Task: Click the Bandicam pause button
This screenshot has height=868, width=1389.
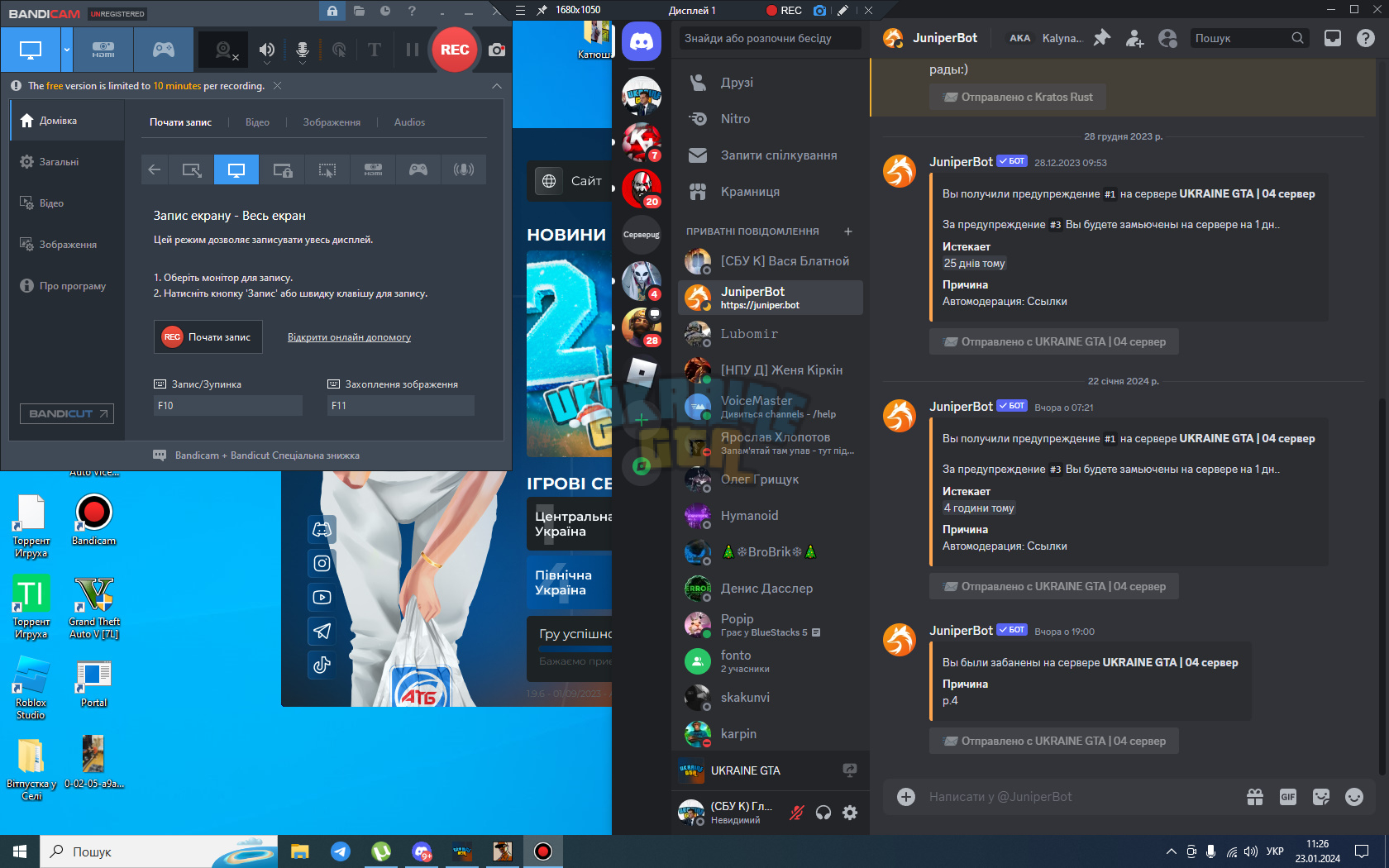Action: pos(412,50)
